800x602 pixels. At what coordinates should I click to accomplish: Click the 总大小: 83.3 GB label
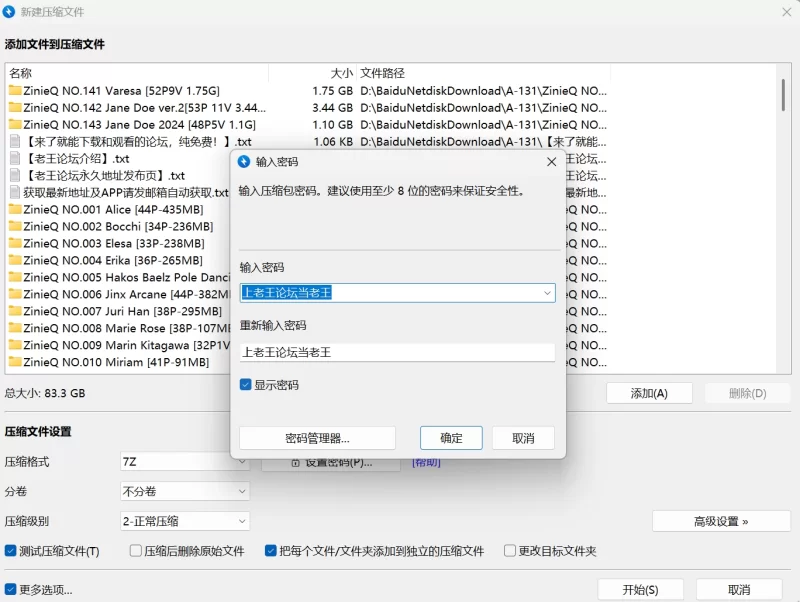point(45,393)
